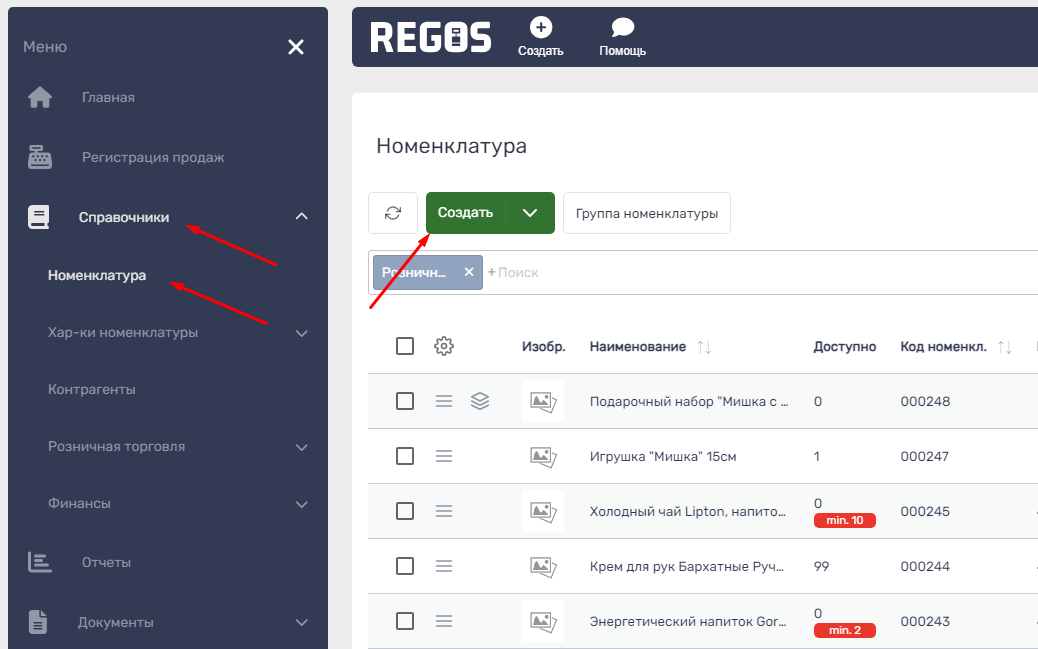This screenshot has height=649, width=1038.
Task: Sort by Наименование column arrows
Action: [704, 347]
